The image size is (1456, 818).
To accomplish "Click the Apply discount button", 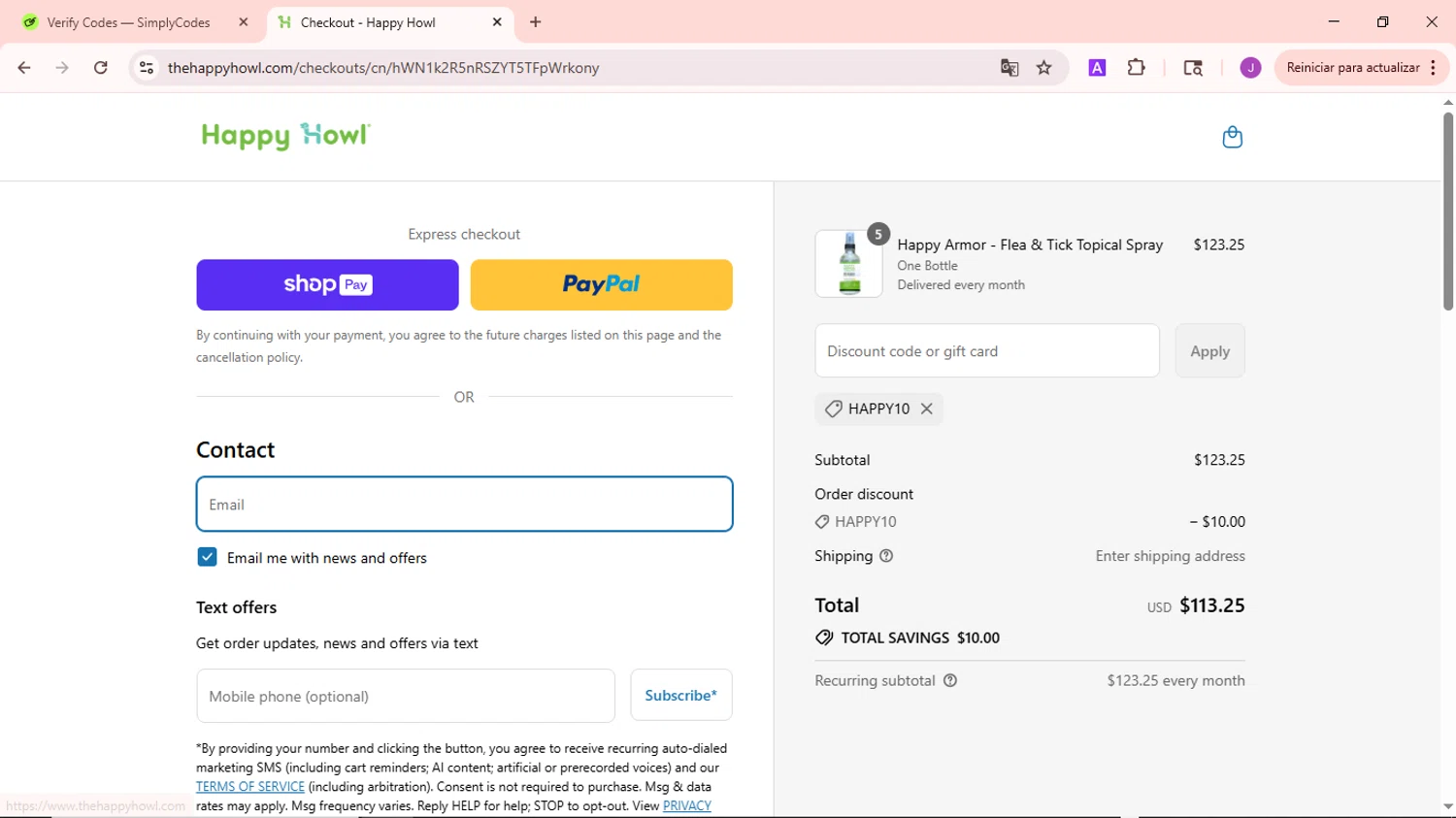I will [x=1209, y=350].
